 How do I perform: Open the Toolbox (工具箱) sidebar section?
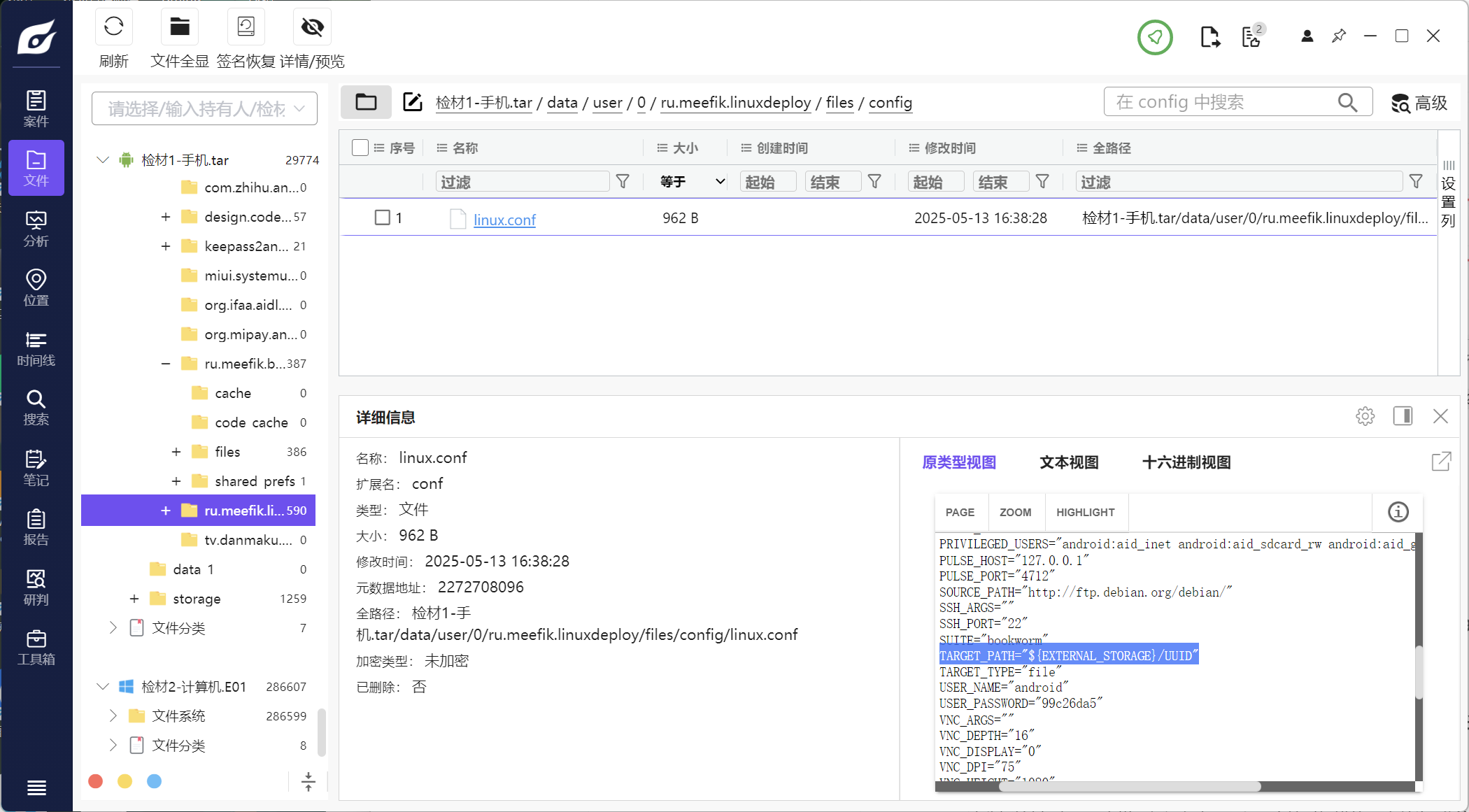point(36,646)
